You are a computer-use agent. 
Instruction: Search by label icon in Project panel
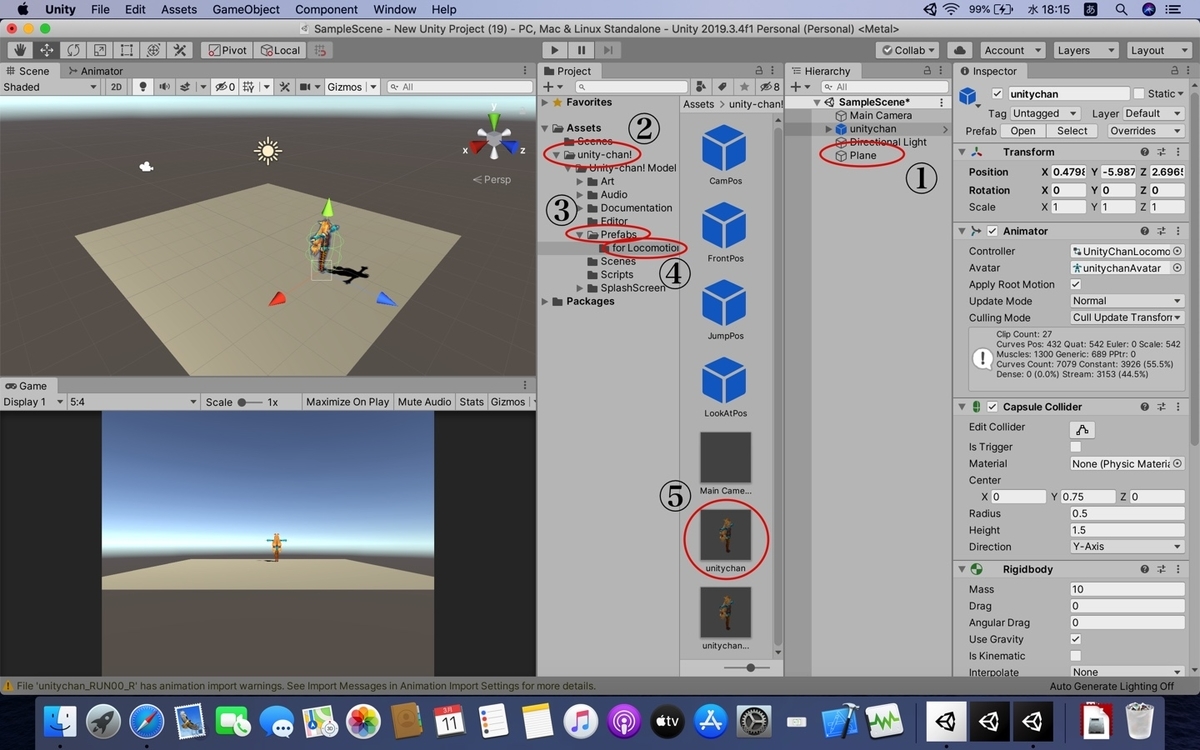coord(722,87)
